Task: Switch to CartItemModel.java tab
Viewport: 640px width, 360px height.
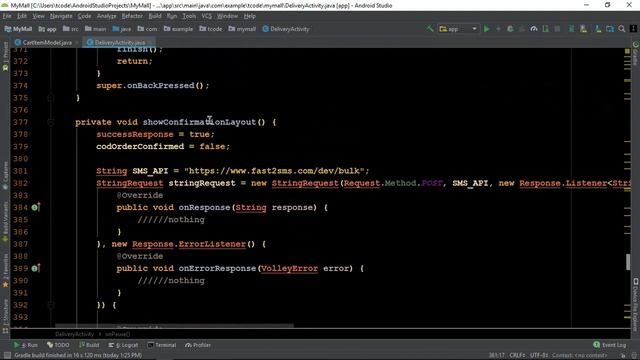Action: click(43, 42)
